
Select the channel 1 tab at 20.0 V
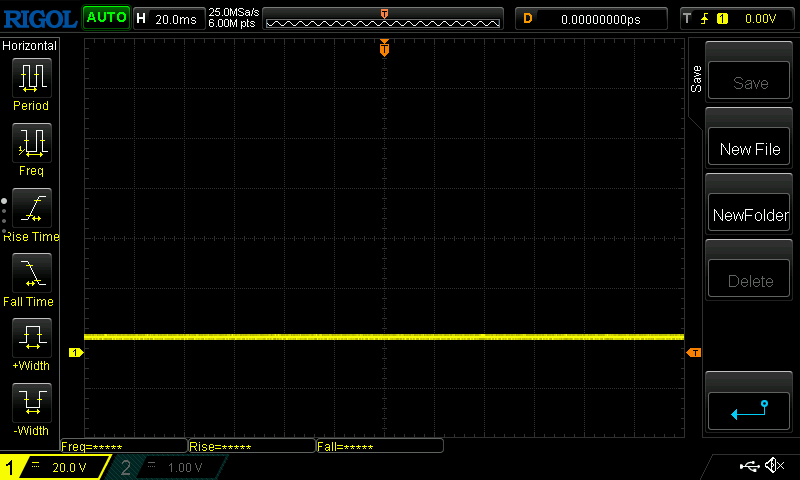click(56, 467)
